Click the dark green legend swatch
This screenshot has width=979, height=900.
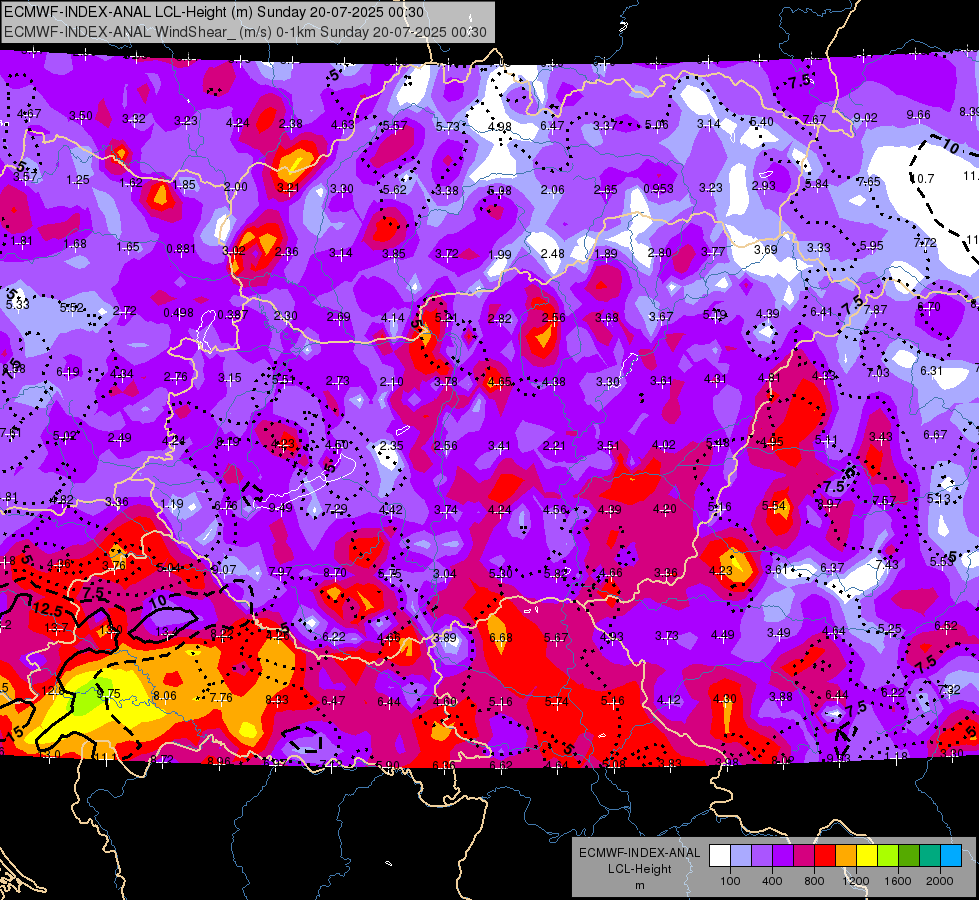pos(909,856)
